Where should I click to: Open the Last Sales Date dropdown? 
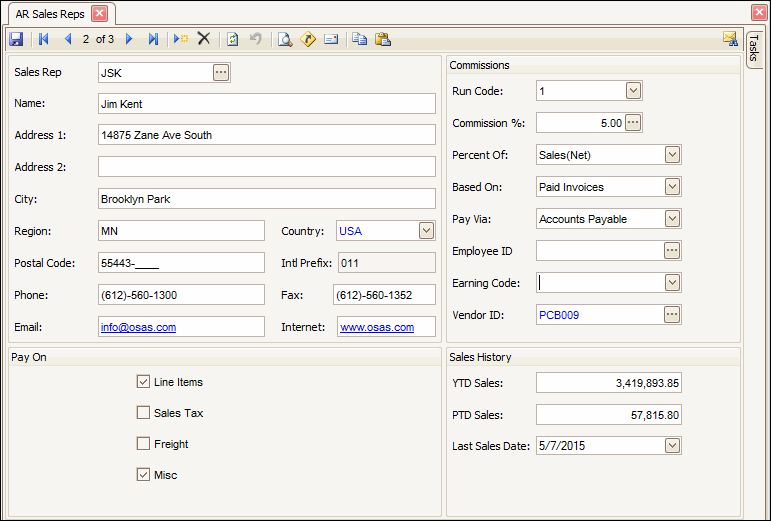point(672,445)
